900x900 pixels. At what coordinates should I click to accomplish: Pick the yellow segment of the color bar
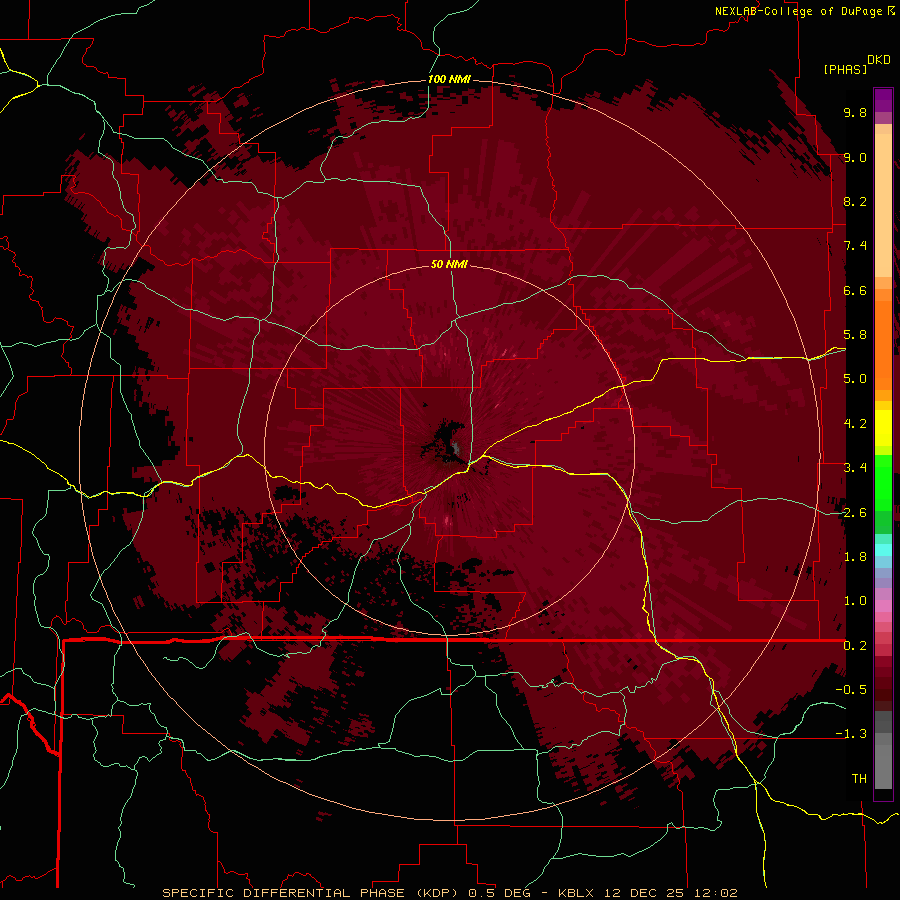(x=883, y=428)
